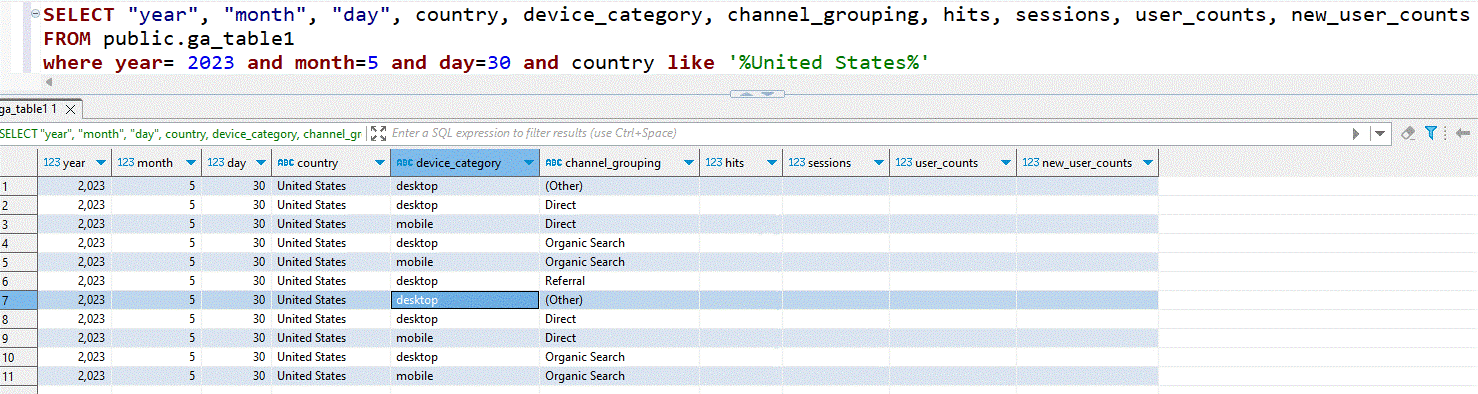Open the month column filter dropdown
The image size is (1478, 394).
(x=191, y=163)
